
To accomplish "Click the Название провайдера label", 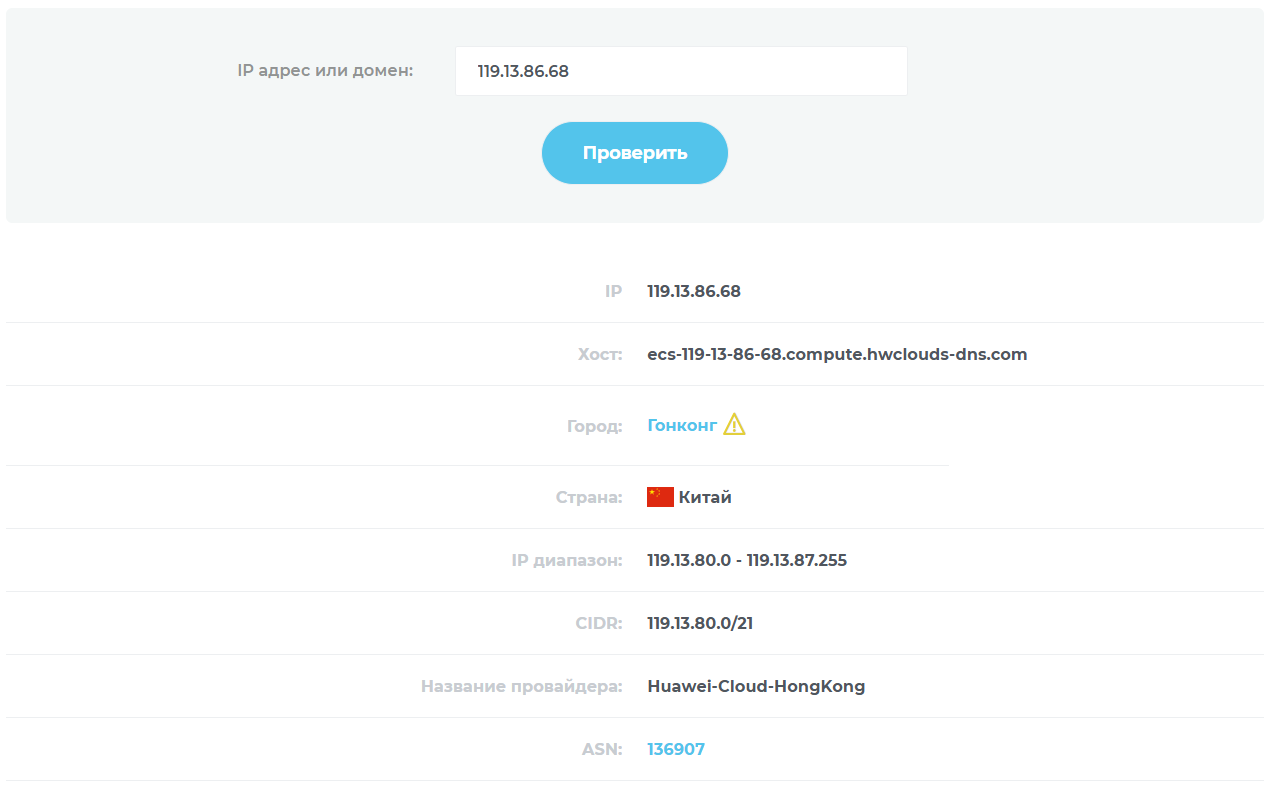I will (522, 686).
